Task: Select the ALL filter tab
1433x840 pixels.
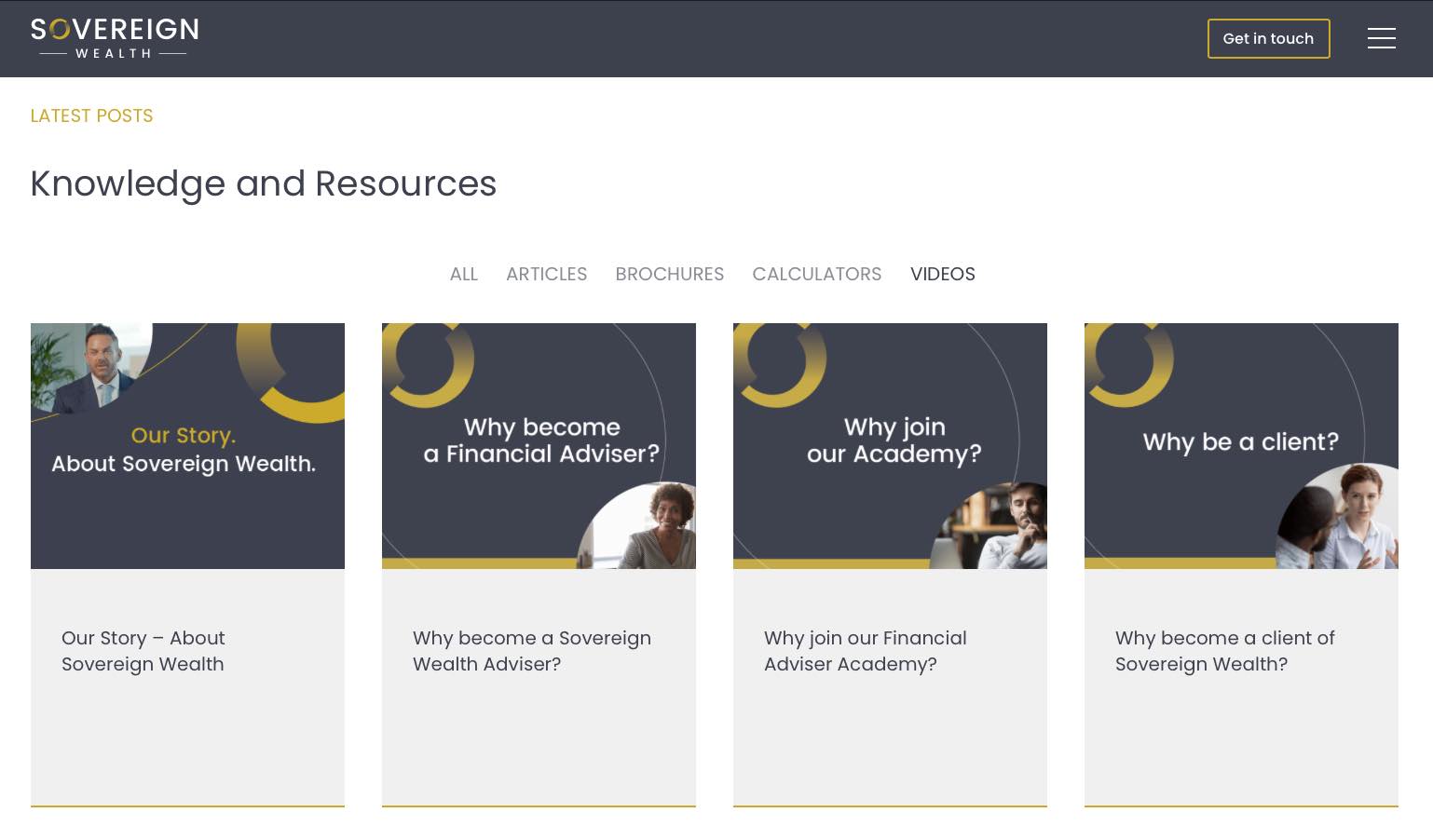Action: tap(463, 274)
